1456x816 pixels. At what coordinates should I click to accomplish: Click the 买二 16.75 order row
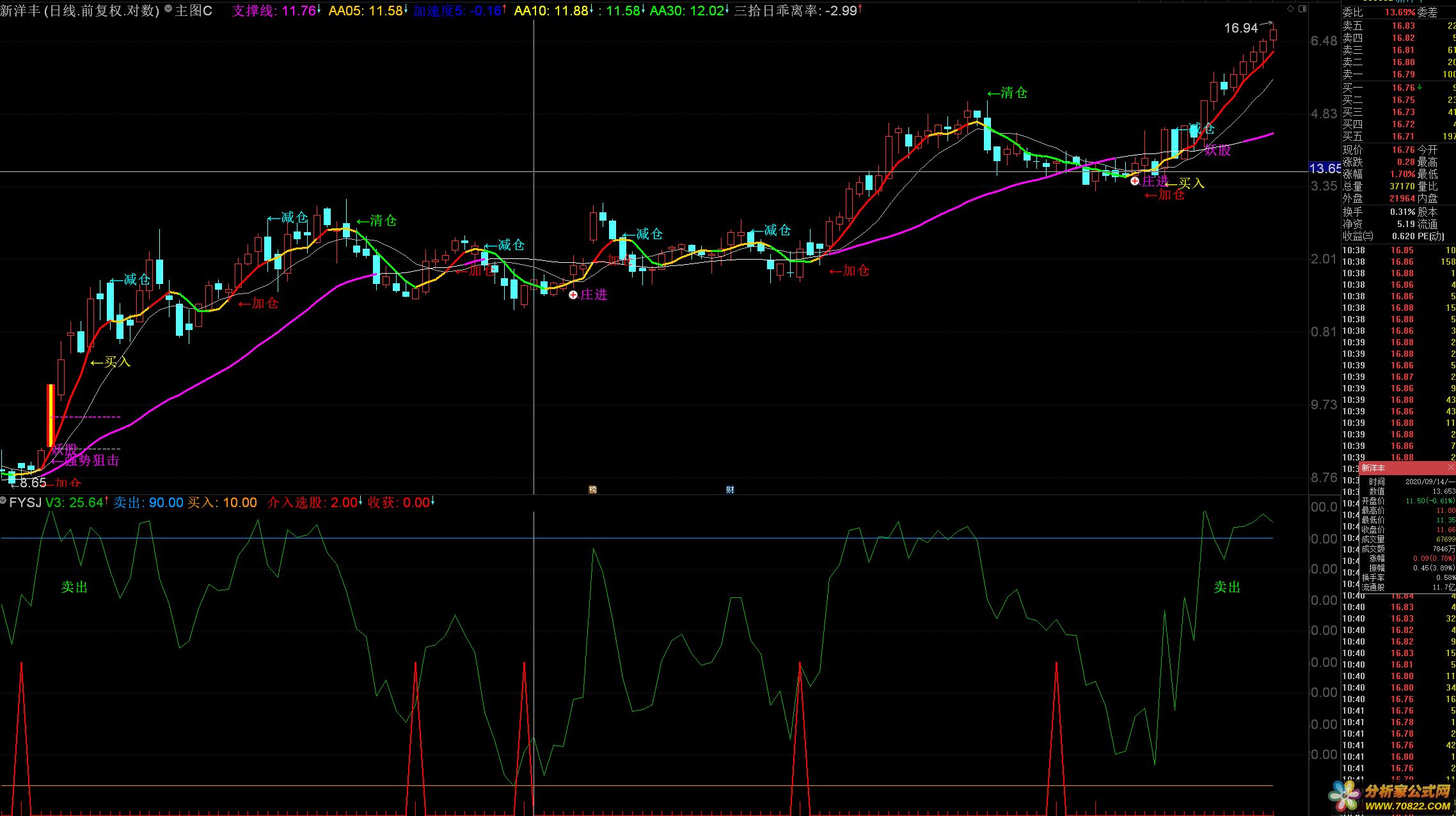pyautogui.click(x=1398, y=100)
